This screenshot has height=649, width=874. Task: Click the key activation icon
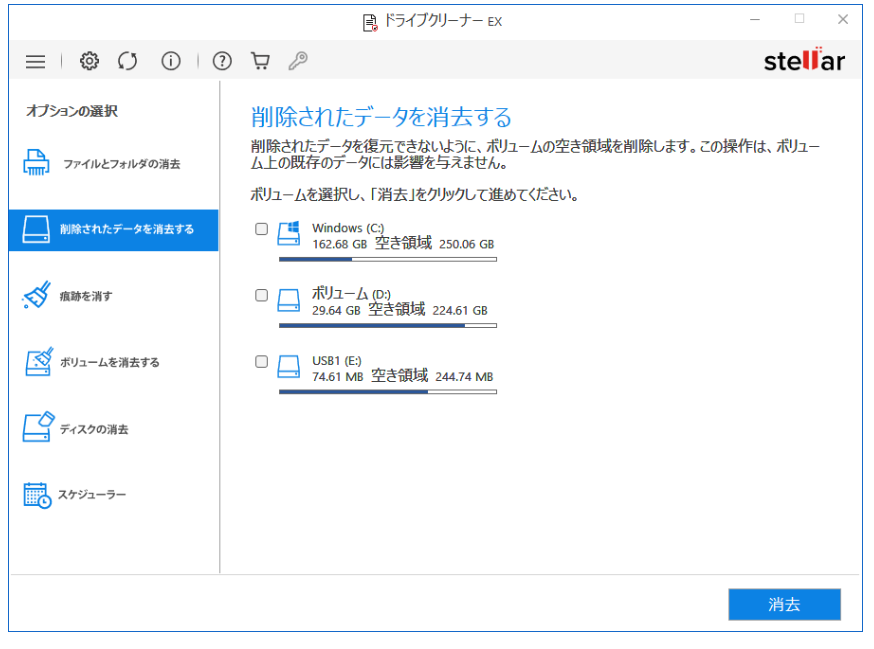tap(298, 61)
